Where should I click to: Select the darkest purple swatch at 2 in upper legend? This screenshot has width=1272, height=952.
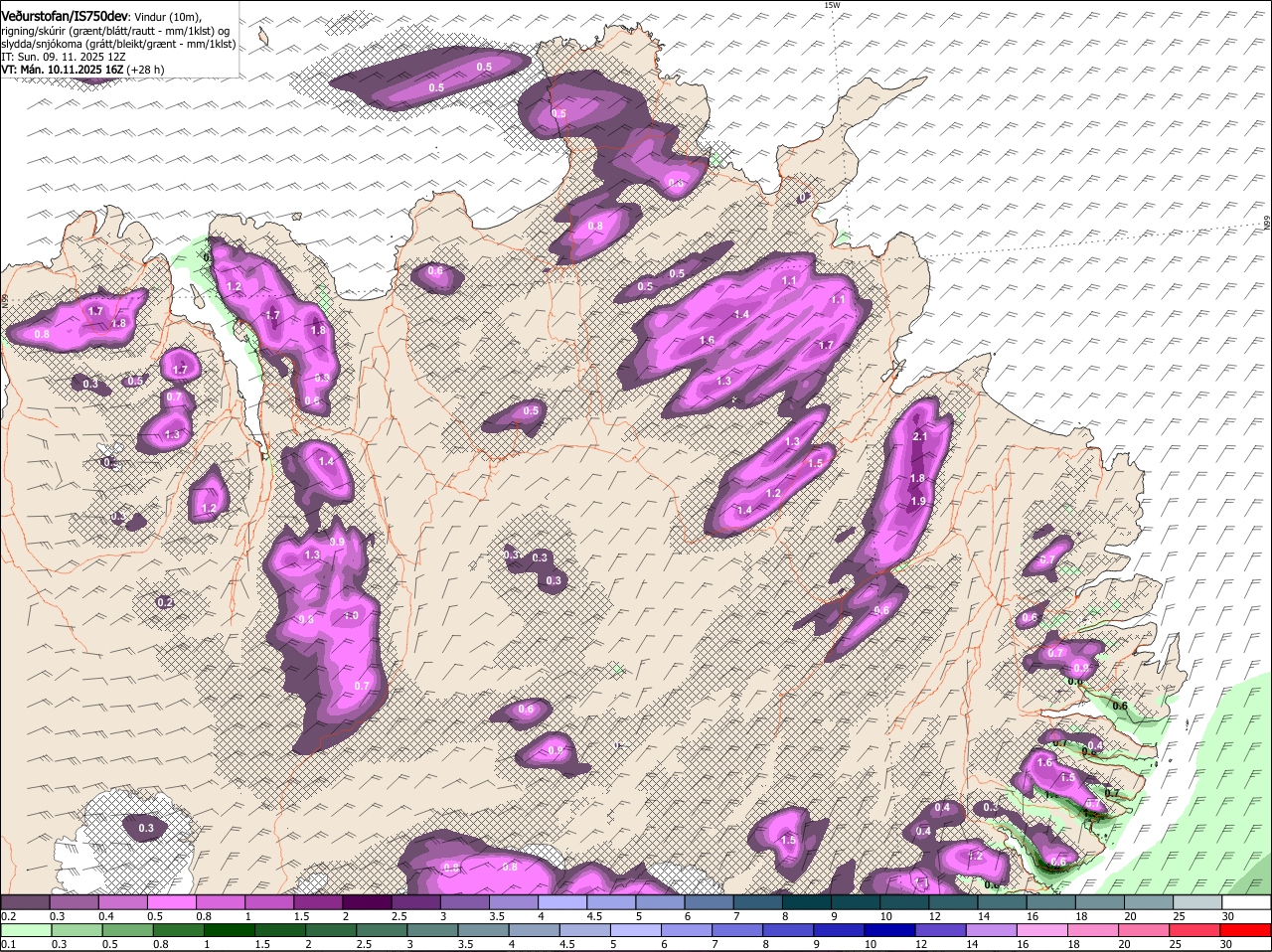pos(369,902)
